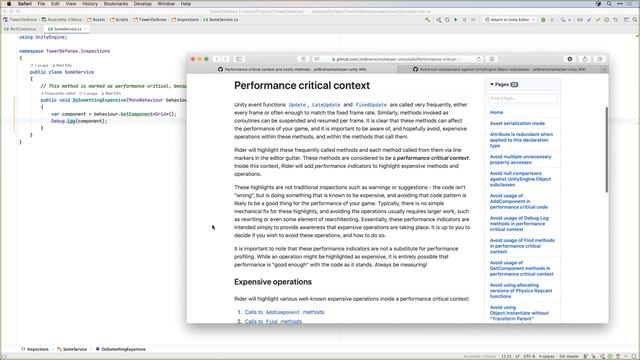This screenshot has width=640, height=360.
Task: Open the Safari menu in menu bar
Action: tap(24, 4)
